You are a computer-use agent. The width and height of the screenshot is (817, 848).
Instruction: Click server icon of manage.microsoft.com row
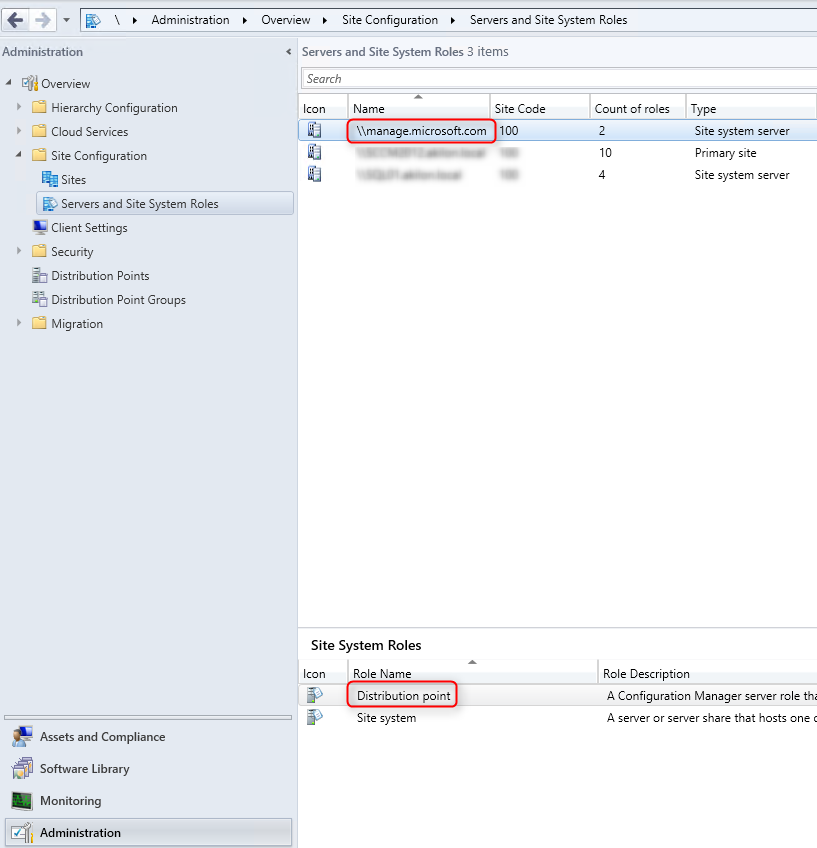pos(314,130)
